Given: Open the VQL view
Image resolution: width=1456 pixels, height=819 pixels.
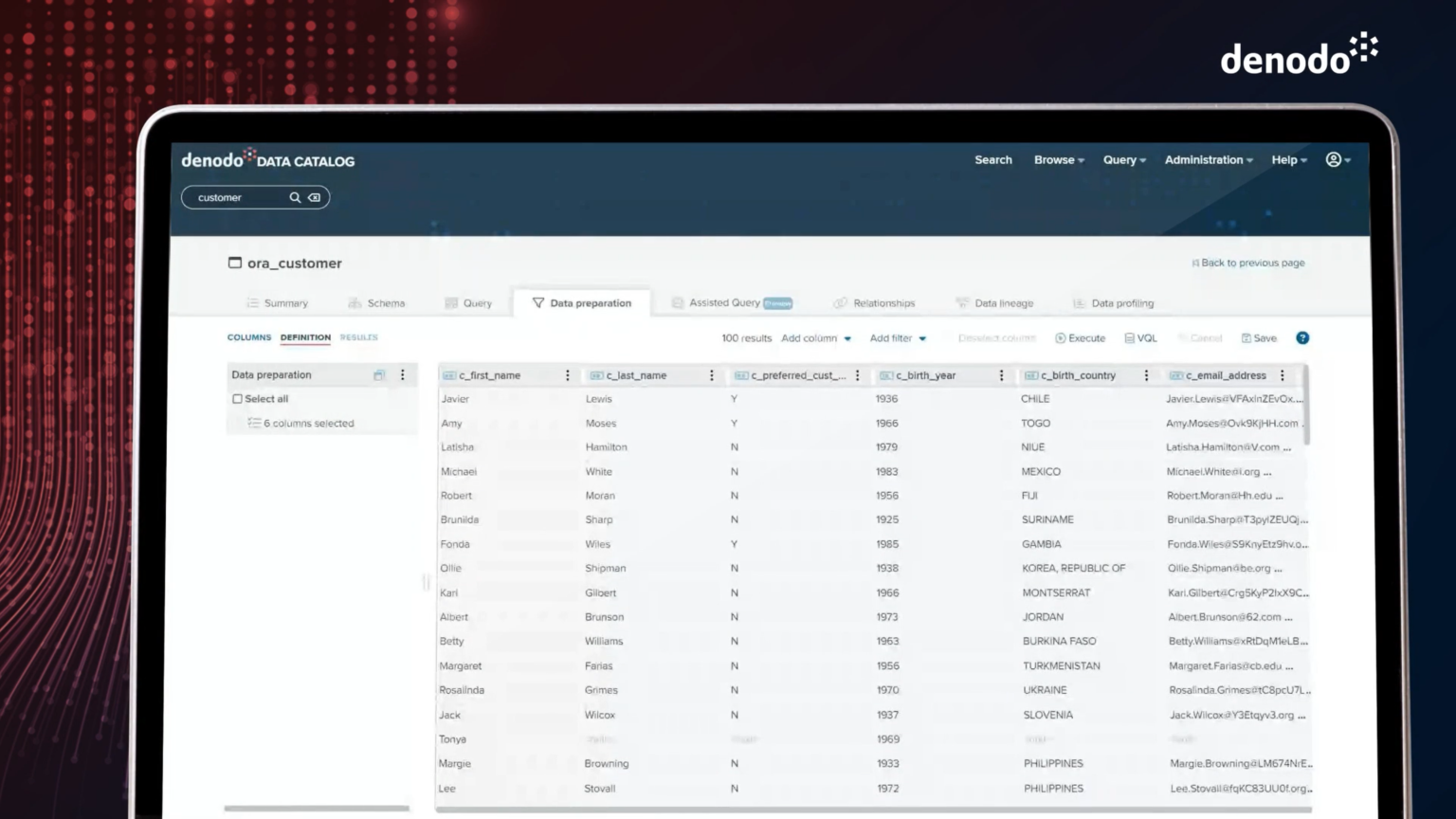Looking at the screenshot, I should tap(1139, 337).
